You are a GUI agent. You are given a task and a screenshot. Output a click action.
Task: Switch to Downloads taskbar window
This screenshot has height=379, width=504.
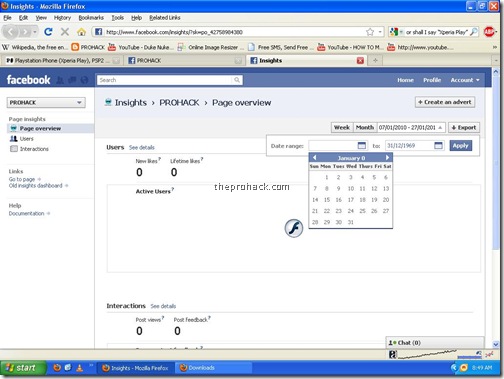click(213, 368)
